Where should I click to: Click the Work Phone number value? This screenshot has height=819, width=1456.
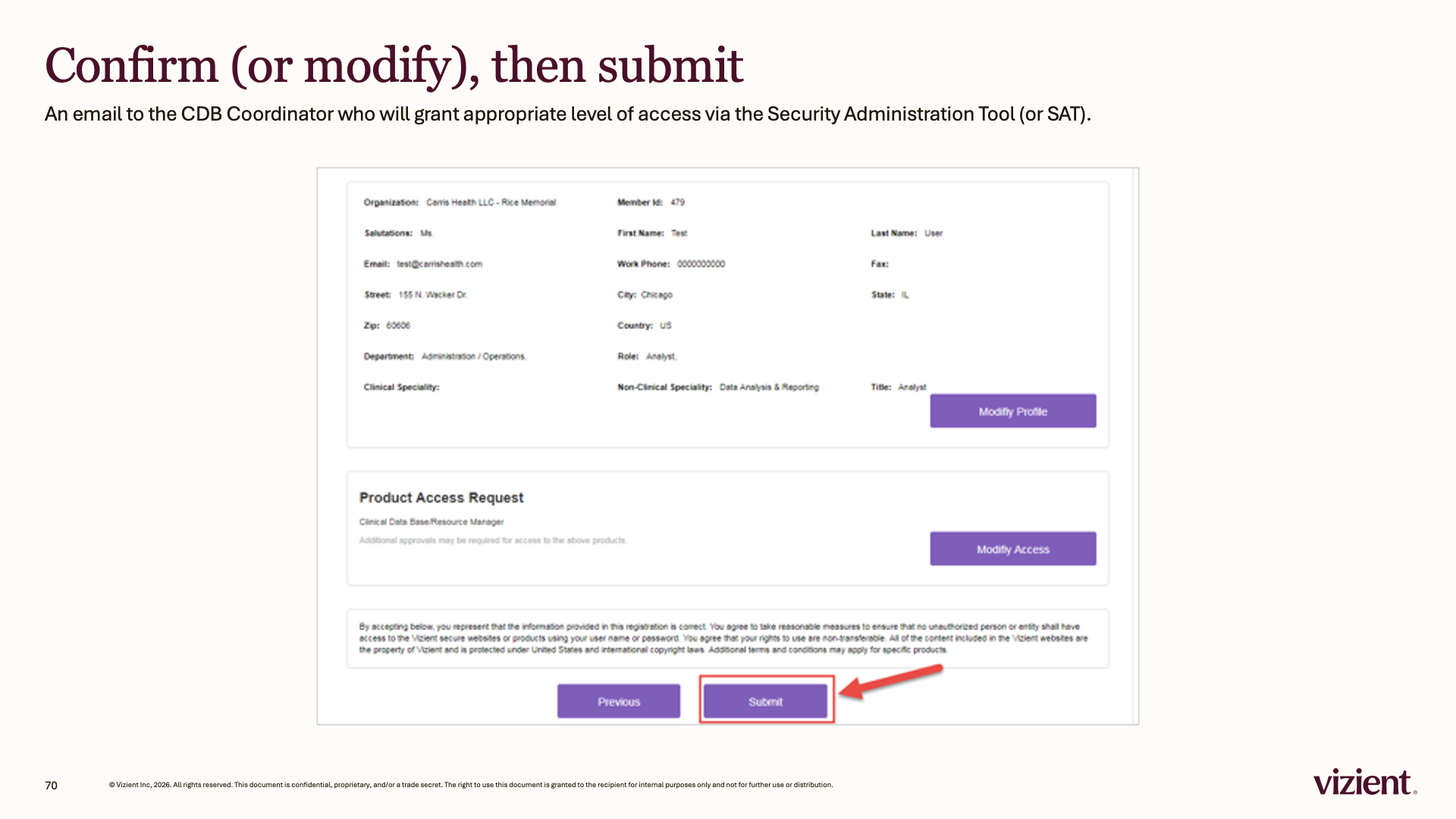(701, 264)
